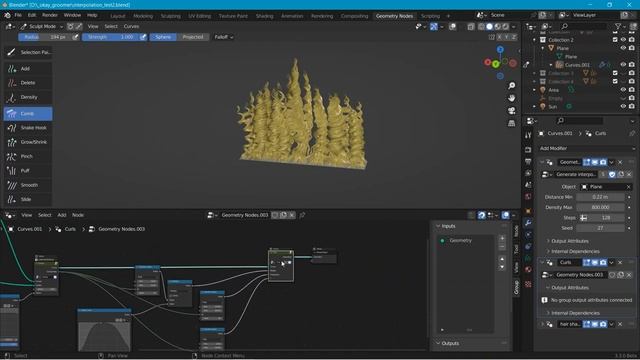This screenshot has height=360, width=640.
Task: Adjust the brush Radius slider
Action: (x=45, y=37)
